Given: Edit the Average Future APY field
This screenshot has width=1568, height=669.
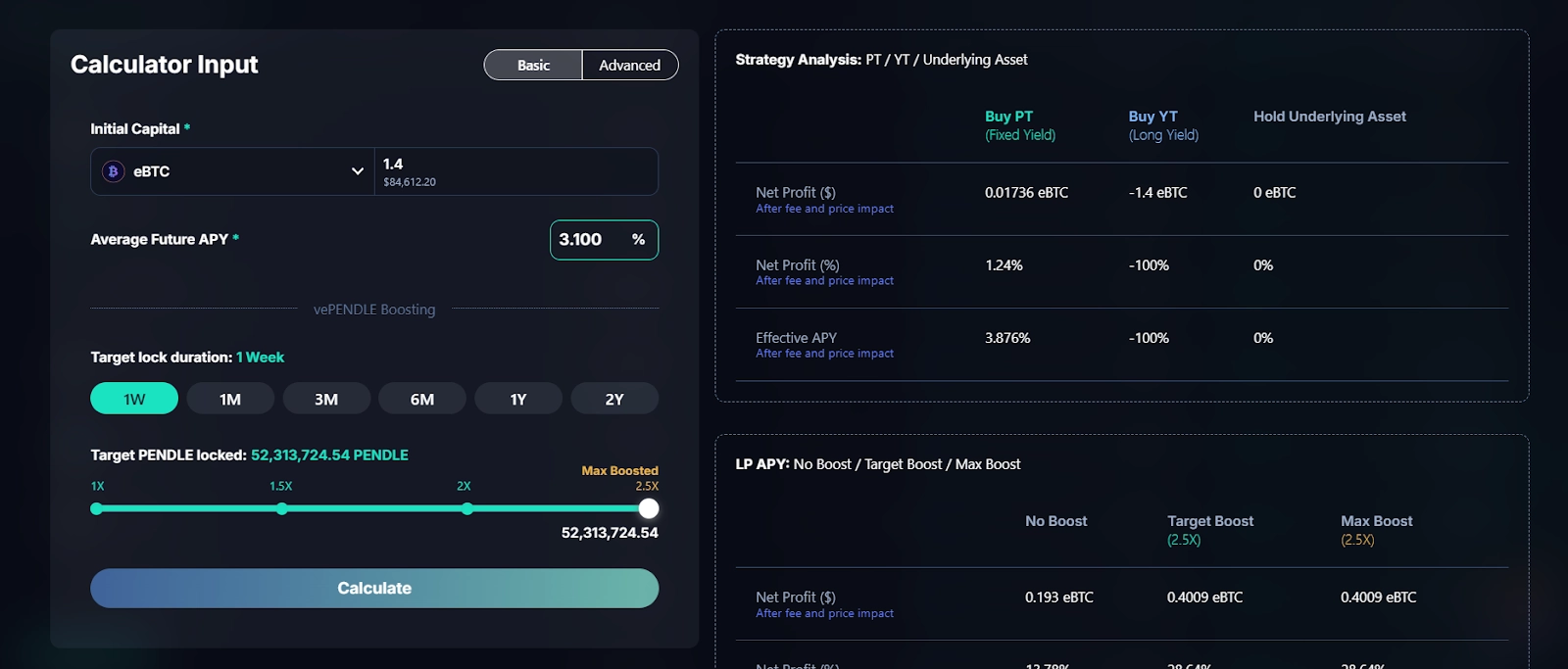Looking at the screenshot, I should point(590,240).
